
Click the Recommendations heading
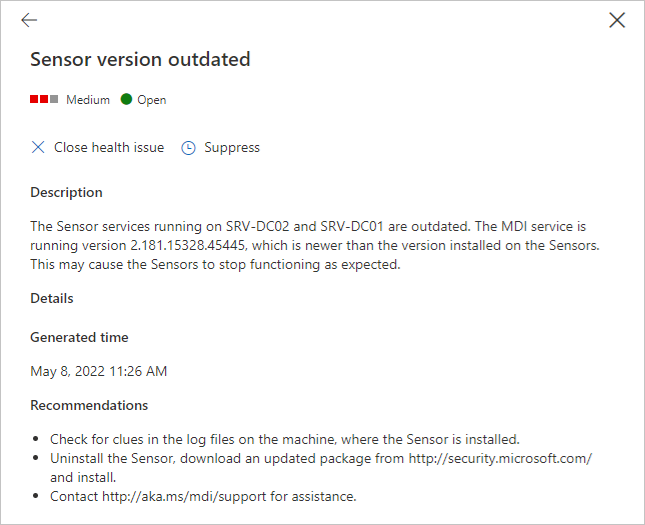[x=89, y=405]
